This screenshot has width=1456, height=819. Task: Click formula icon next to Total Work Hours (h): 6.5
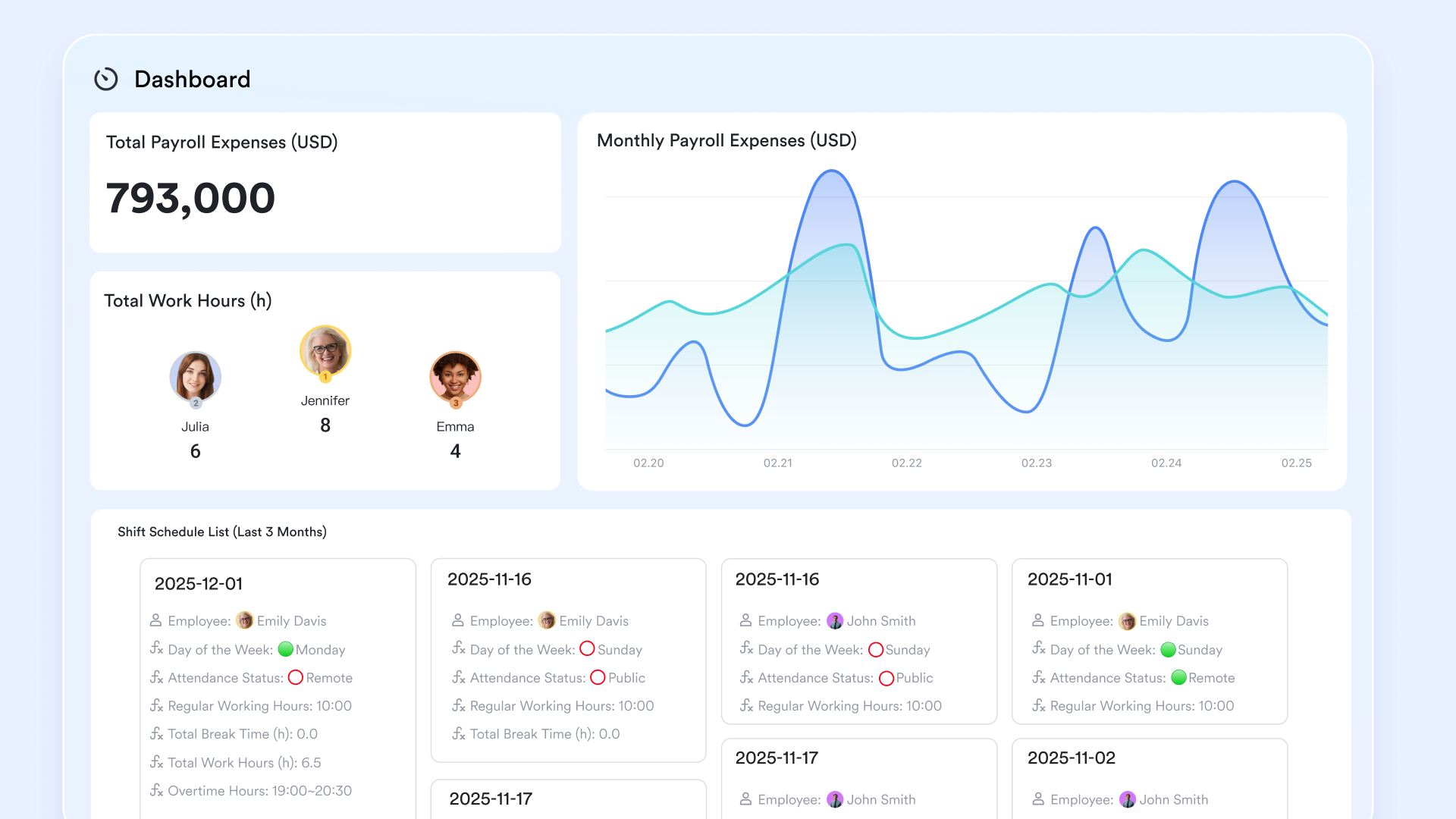pyautogui.click(x=156, y=762)
